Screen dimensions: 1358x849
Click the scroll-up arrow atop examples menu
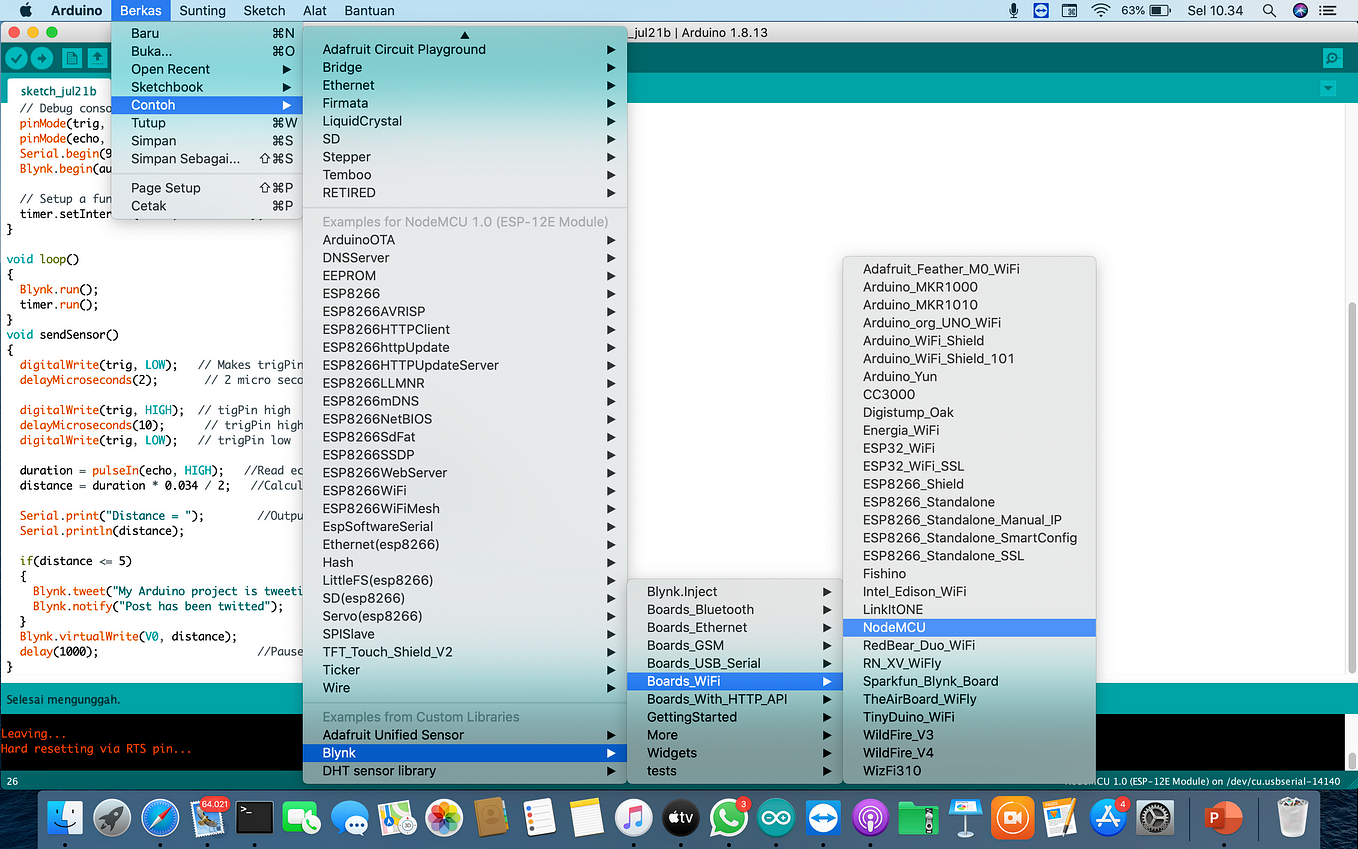click(x=465, y=33)
